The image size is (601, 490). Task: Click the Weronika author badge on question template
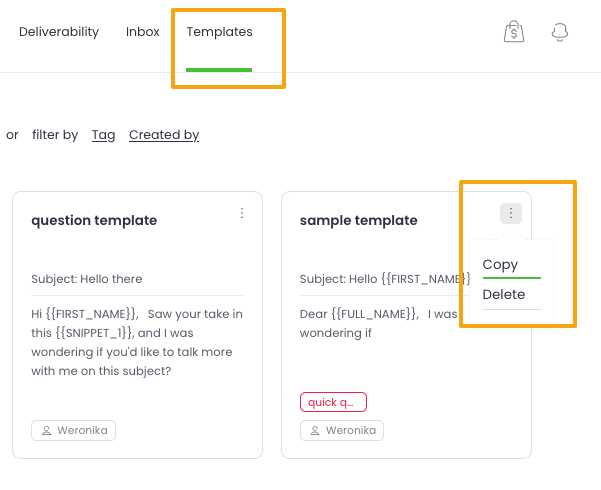74,431
